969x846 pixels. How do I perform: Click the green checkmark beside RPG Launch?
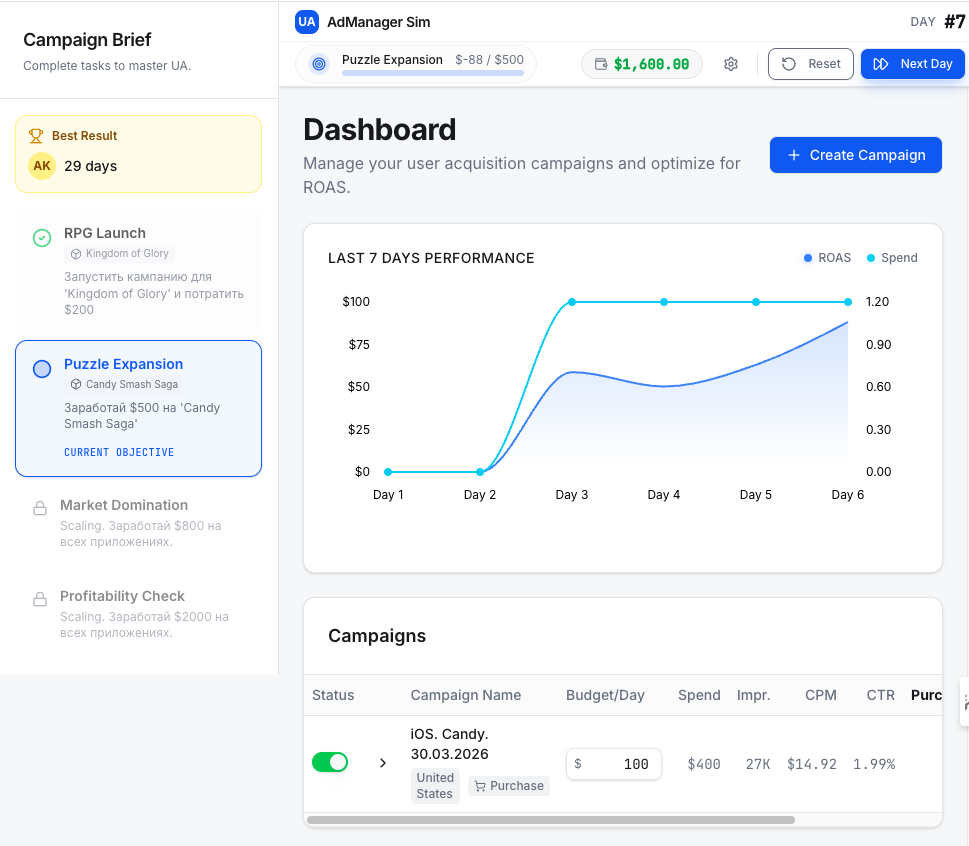[42, 238]
